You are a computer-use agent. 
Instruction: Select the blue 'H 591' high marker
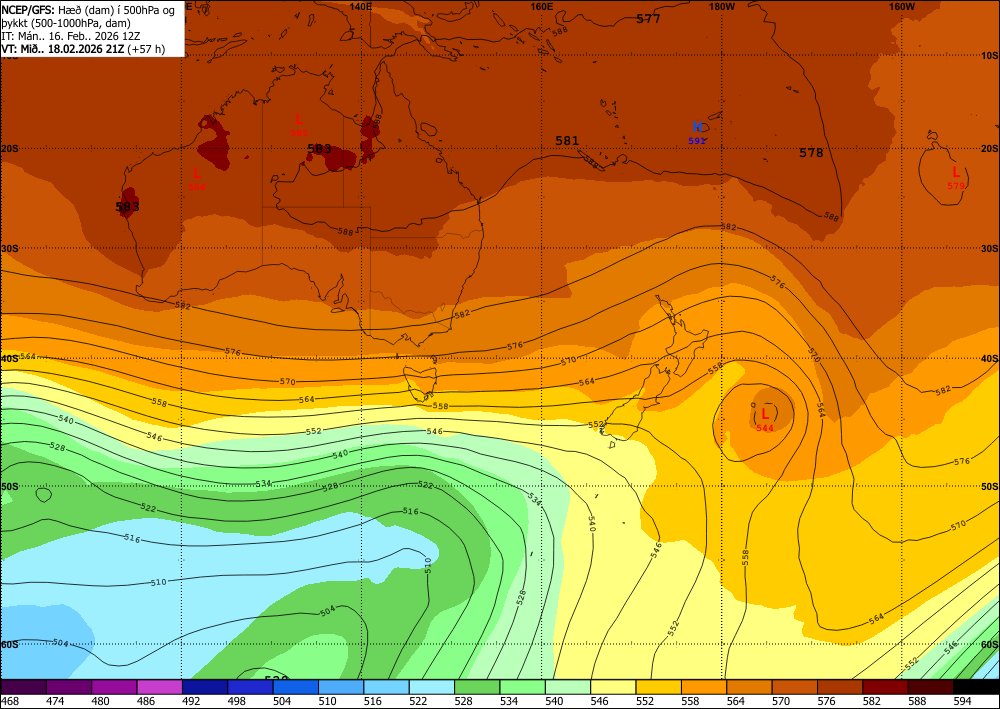pyautogui.click(x=697, y=132)
